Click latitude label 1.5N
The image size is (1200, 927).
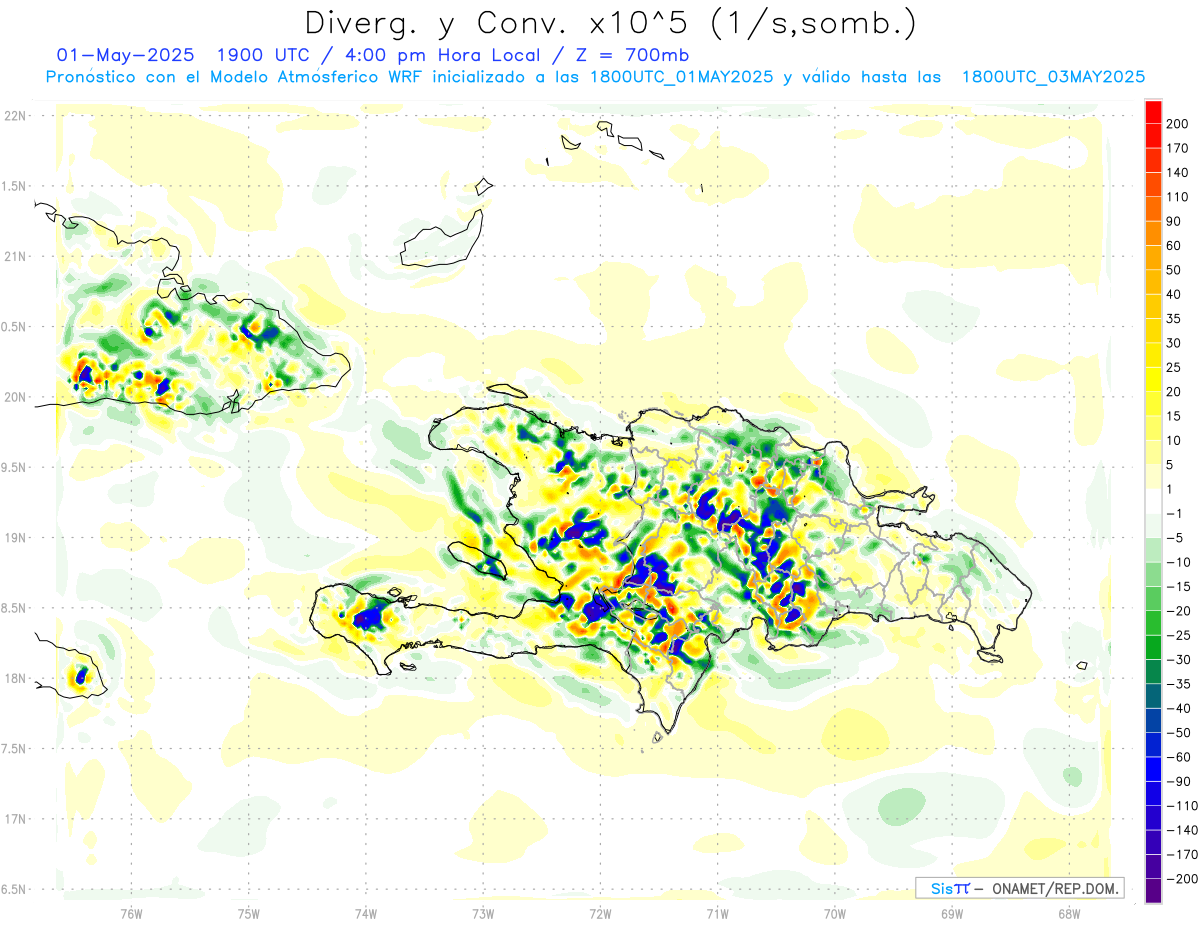click(15, 186)
